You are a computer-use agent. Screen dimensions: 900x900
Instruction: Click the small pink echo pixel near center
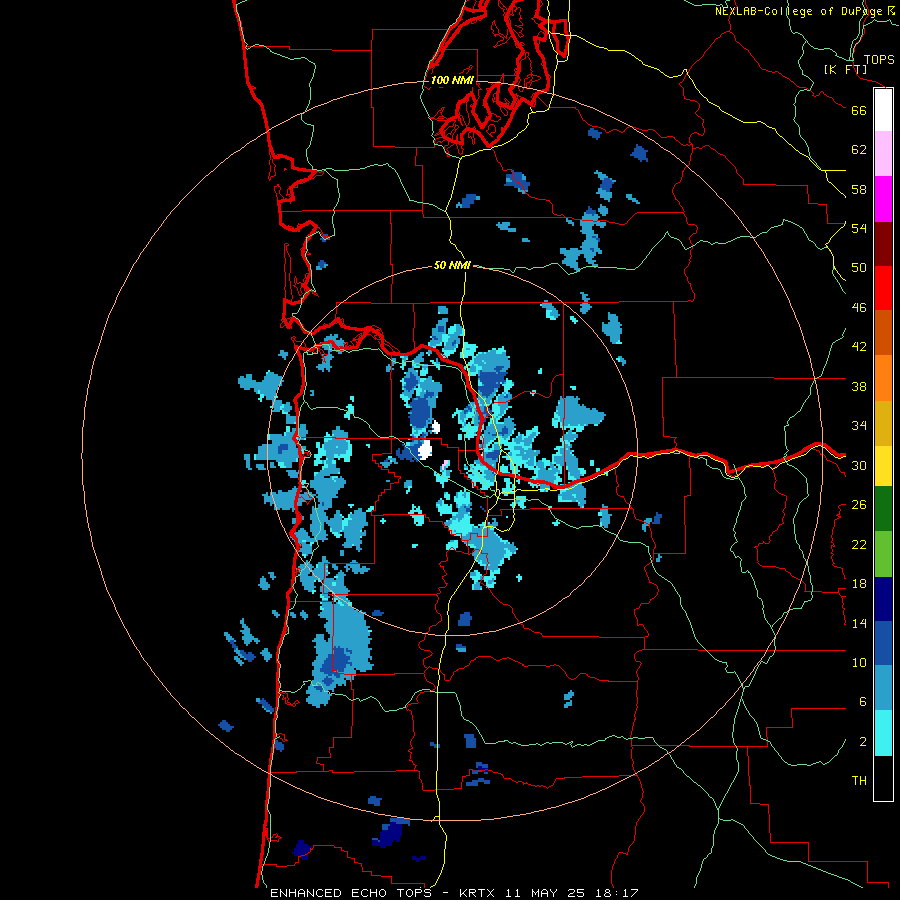tap(446, 463)
